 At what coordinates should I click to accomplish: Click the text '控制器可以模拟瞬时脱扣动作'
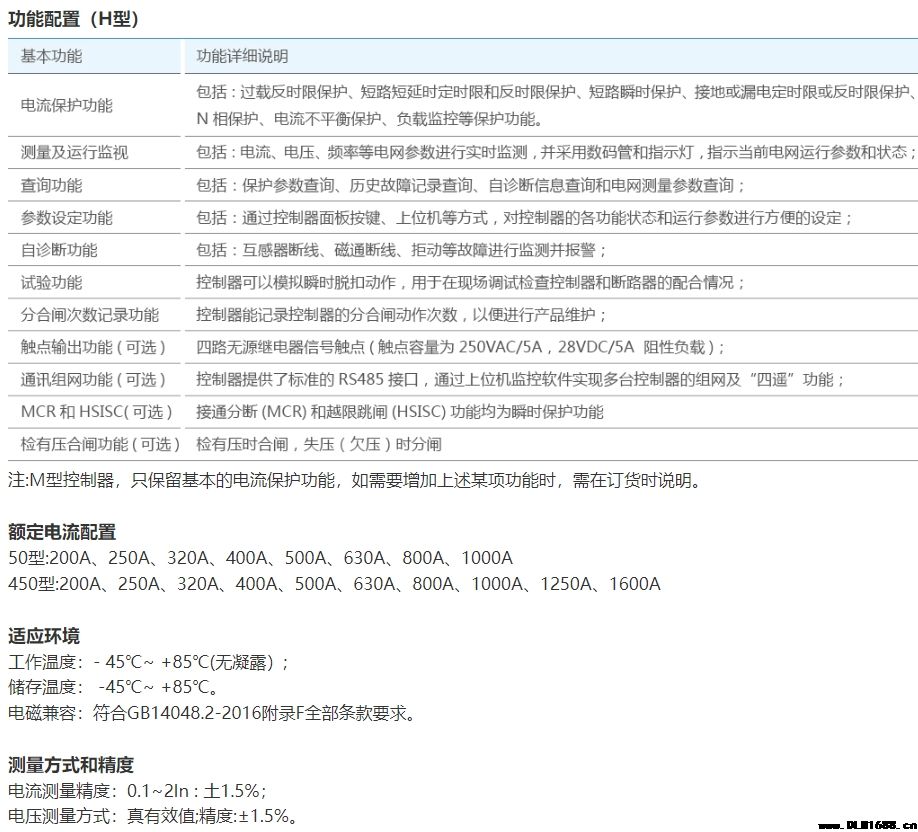point(471,283)
